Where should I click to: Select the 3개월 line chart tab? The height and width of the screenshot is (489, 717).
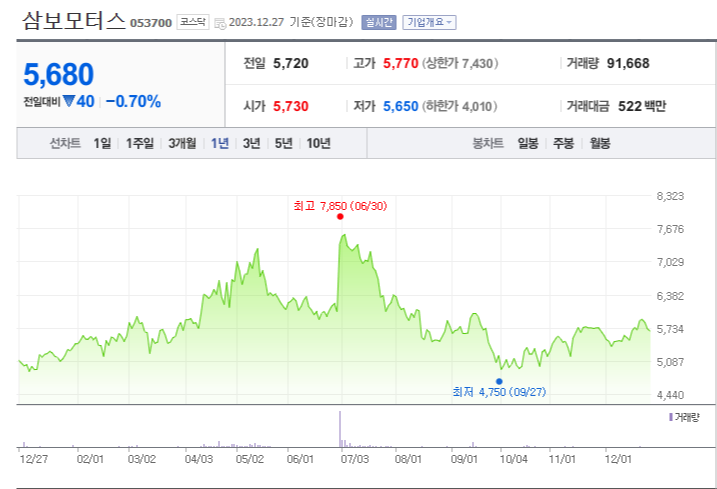pos(182,144)
